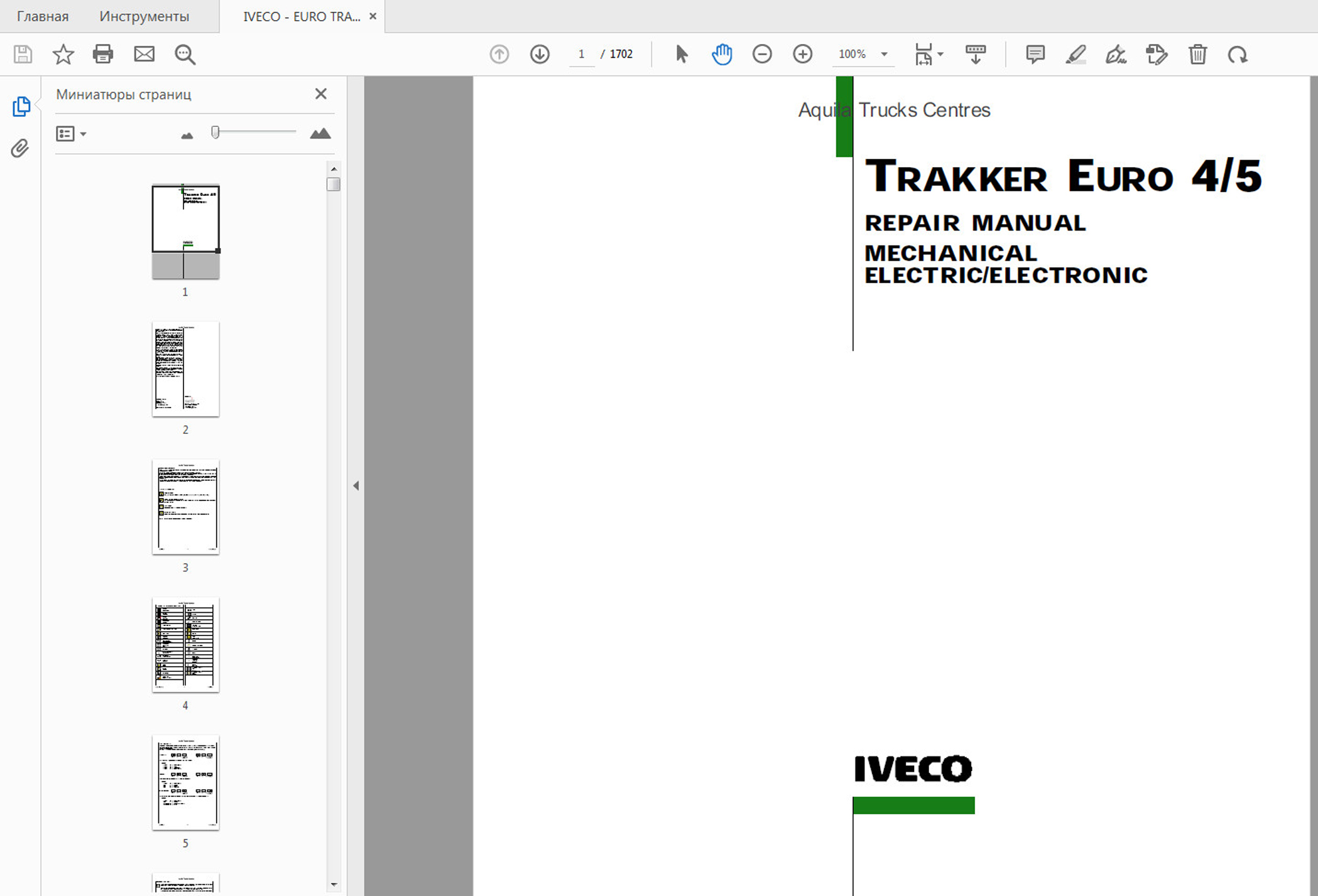The height and width of the screenshot is (896, 1318).
Task: Add bookmark using star icon
Action: click(63, 55)
